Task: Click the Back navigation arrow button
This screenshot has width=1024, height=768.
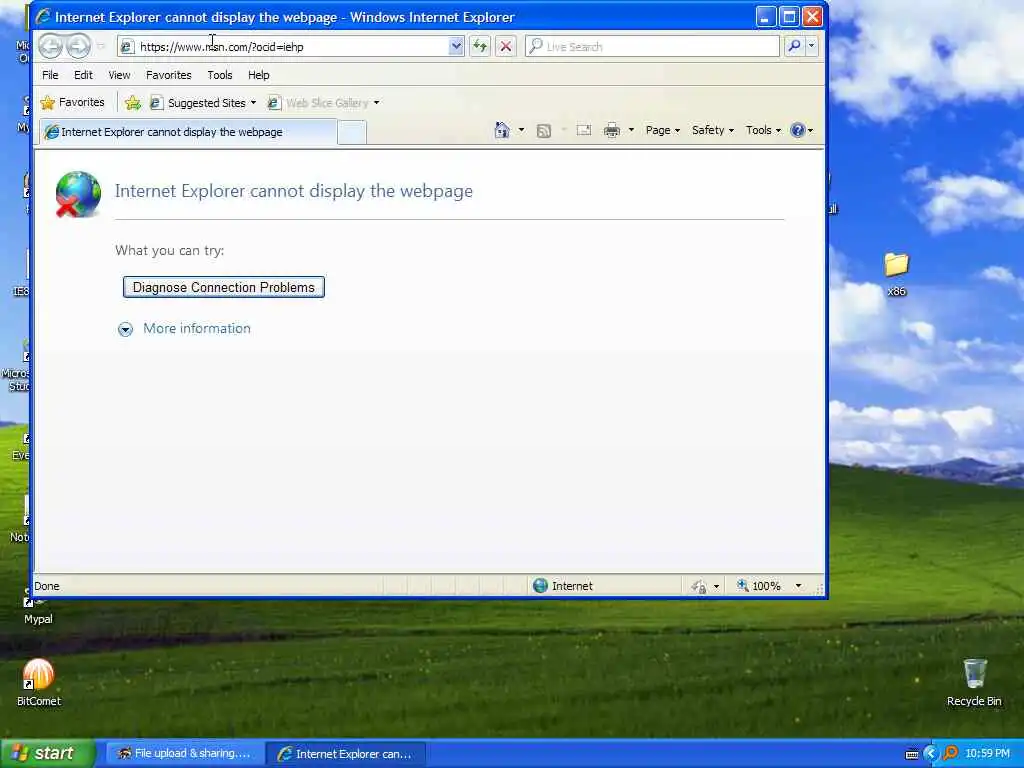Action: click(50, 46)
